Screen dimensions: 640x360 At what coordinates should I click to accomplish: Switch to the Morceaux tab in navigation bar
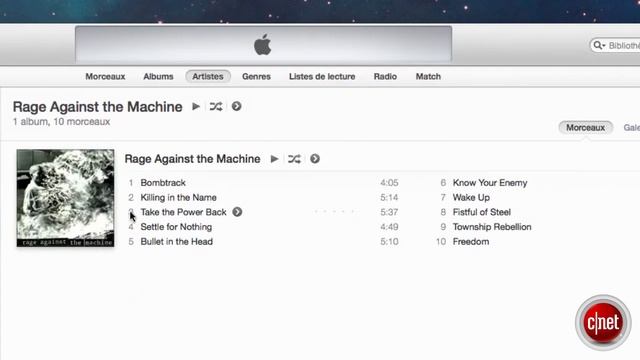pos(105,76)
